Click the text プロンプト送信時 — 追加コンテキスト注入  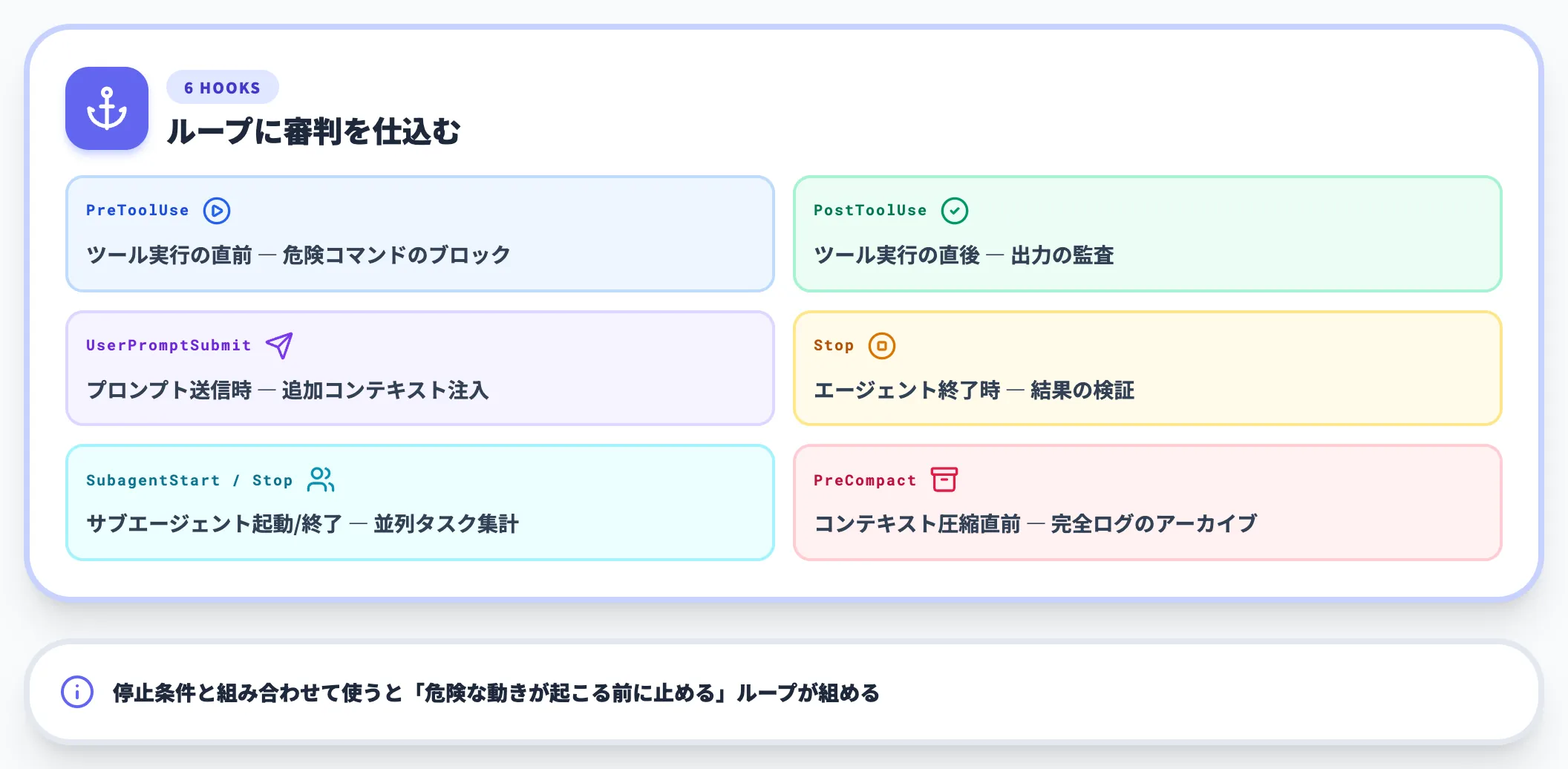(288, 390)
